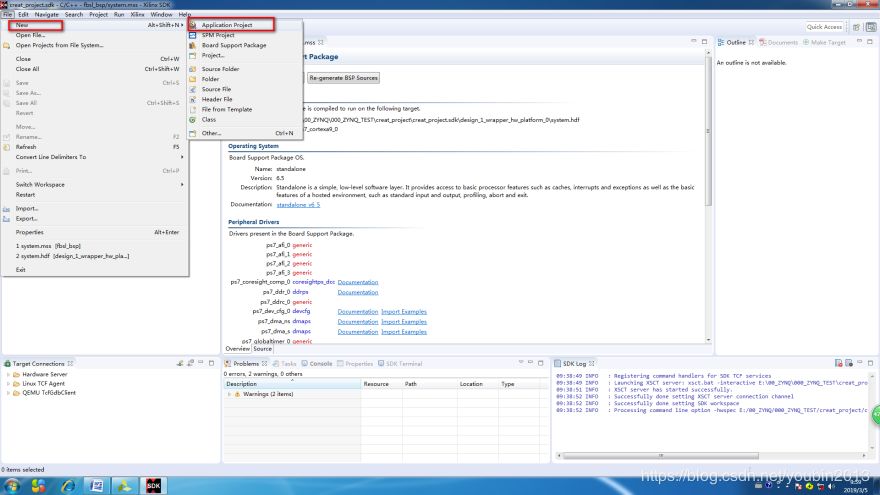Click the new target connection icon
This screenshot has height=495, width=880.
180,363
